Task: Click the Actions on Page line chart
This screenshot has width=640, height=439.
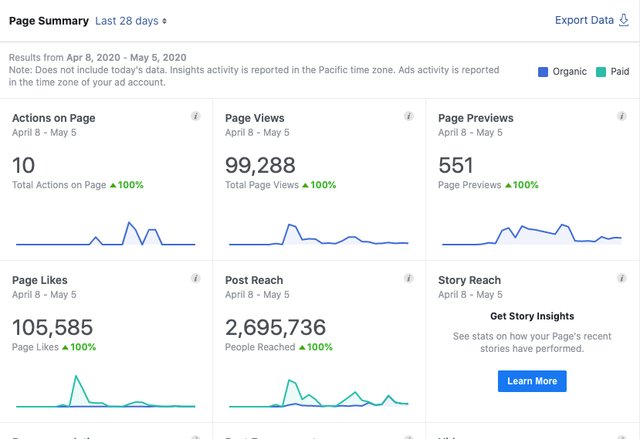Action: coord(106,233)
